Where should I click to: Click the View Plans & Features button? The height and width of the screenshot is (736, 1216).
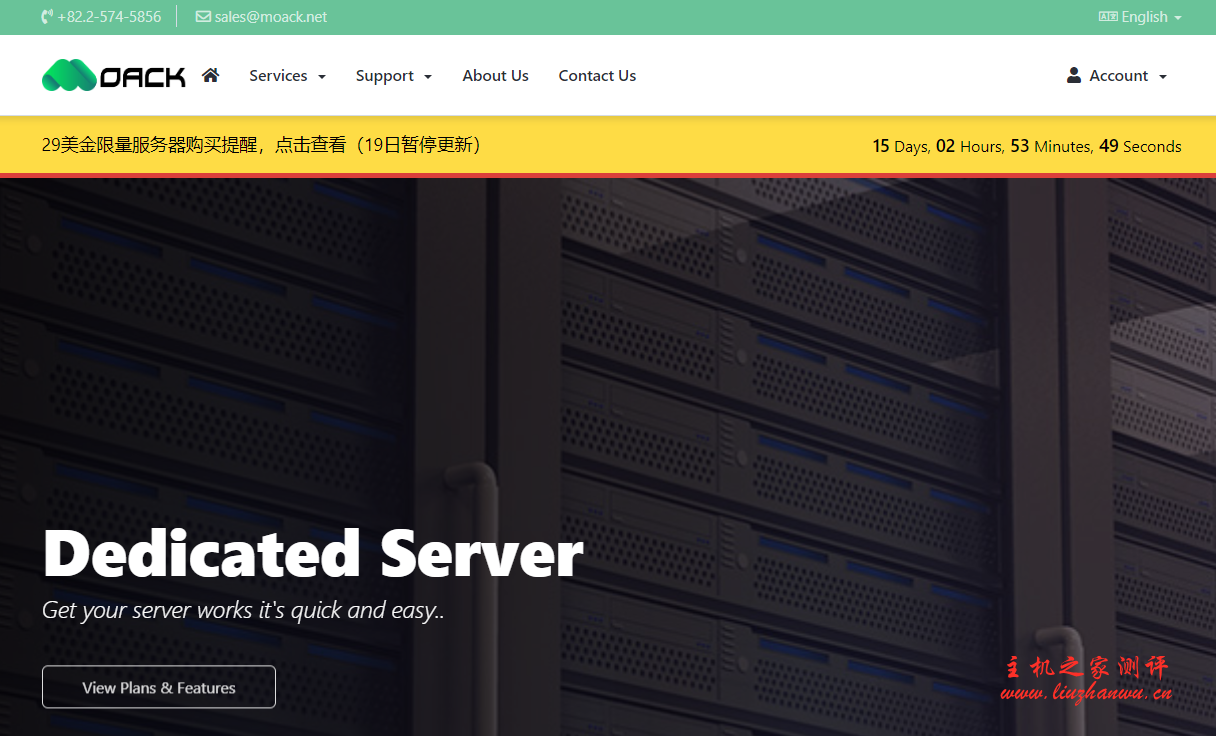158,687
